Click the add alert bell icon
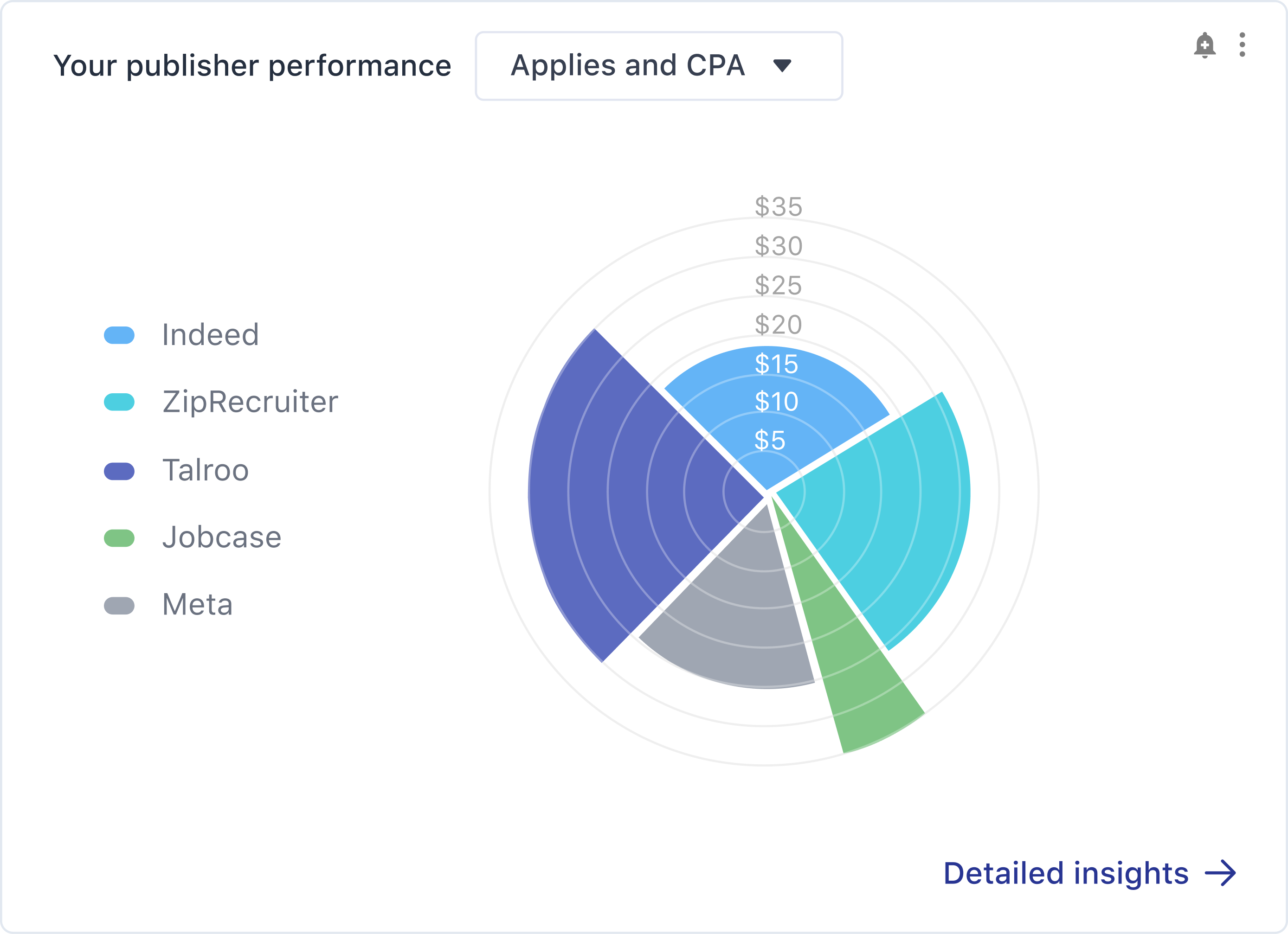 coord(1204,45)
